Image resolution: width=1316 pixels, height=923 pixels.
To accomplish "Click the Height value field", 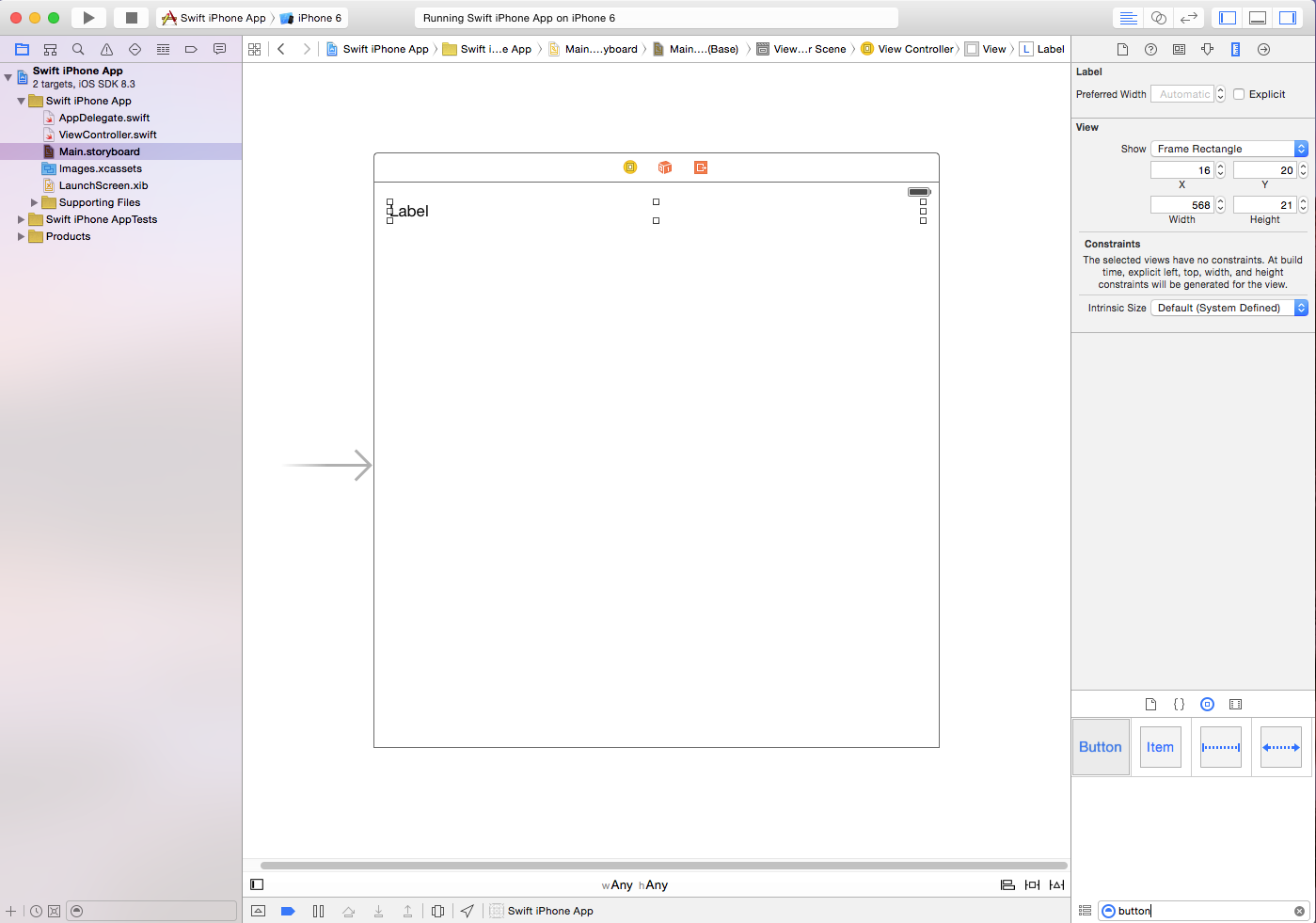I will pyautogui.click(x=1265, y=205).
